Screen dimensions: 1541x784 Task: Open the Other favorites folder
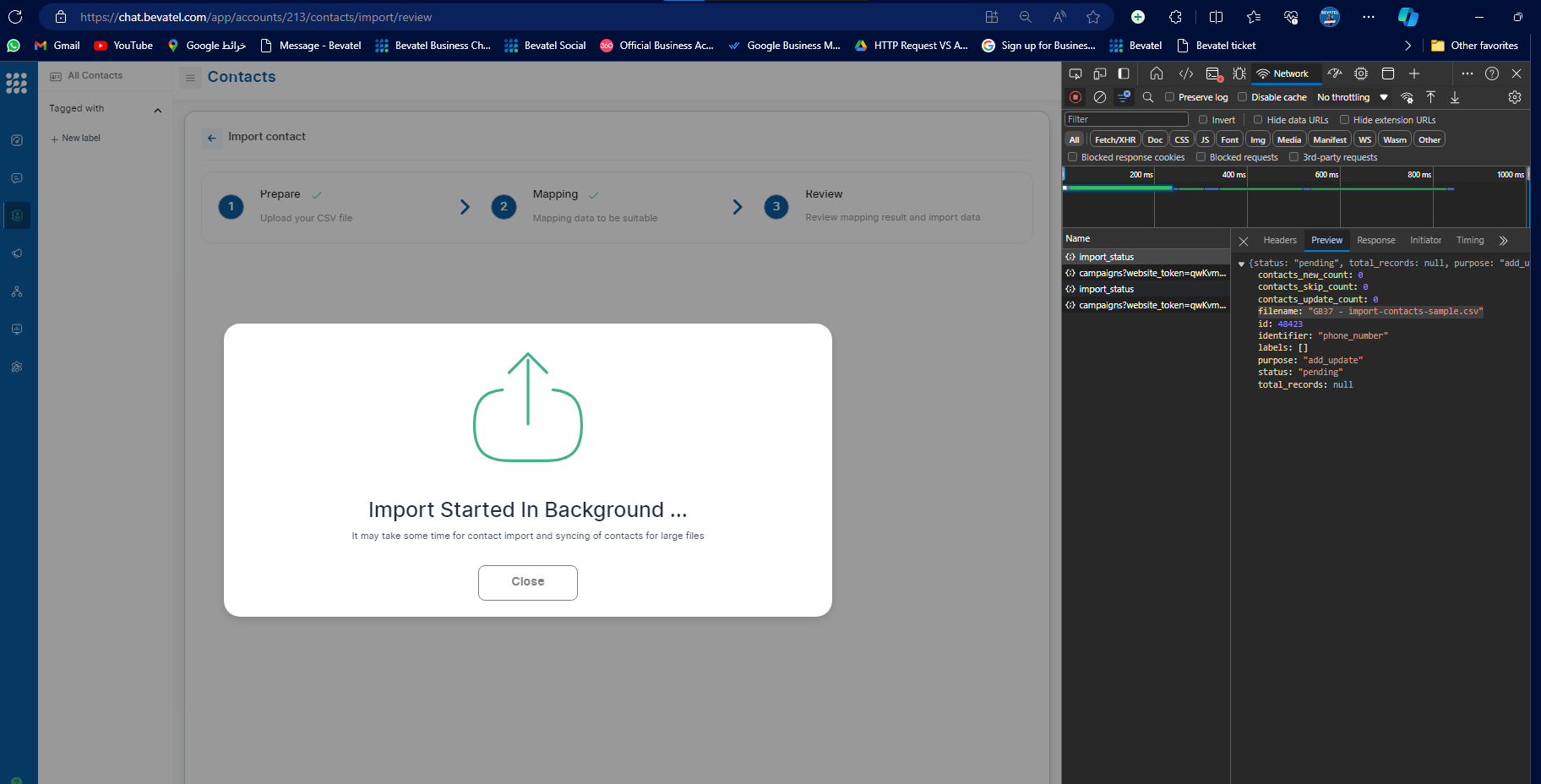(x=1474, y=46)
